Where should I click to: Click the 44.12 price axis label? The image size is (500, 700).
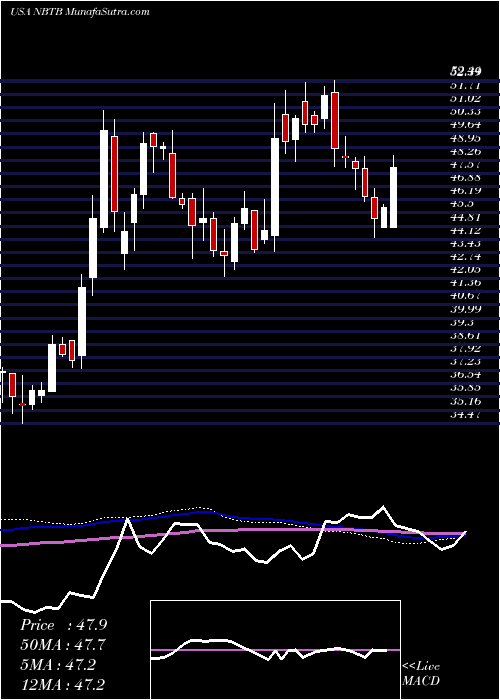point(465,230)
